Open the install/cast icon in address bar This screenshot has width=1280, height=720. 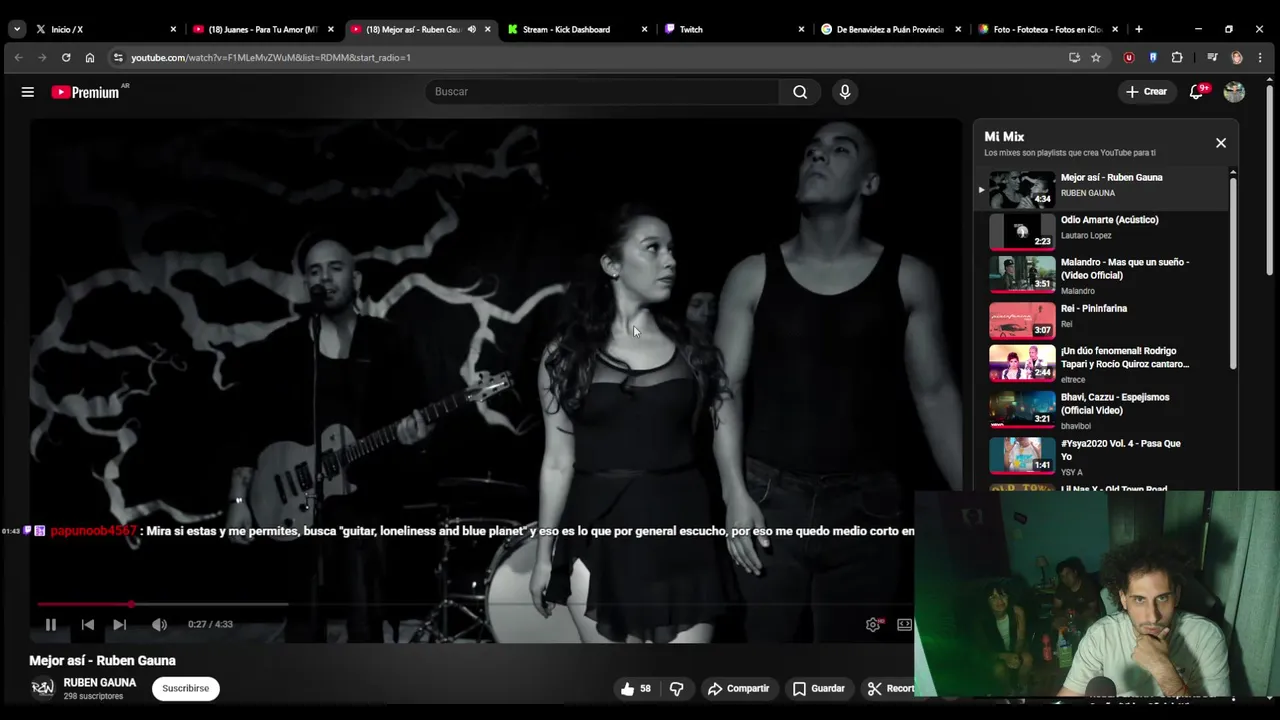pyautogui.click(x=1074, y=58)
